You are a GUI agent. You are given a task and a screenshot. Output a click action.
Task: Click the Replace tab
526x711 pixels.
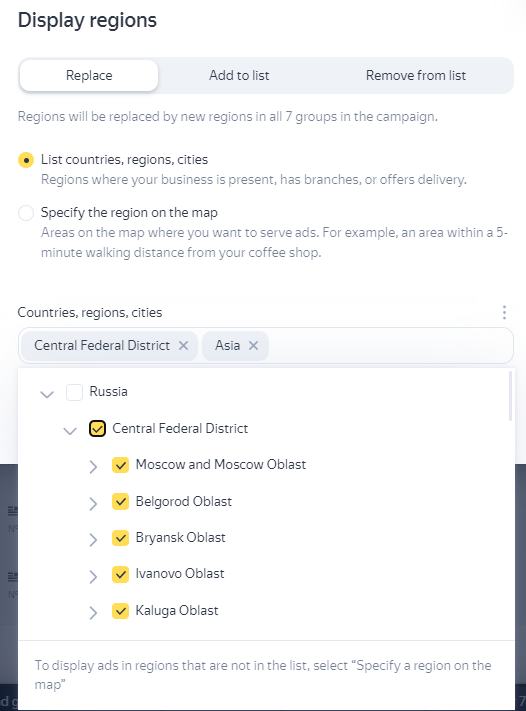click(x=89, y=75)
